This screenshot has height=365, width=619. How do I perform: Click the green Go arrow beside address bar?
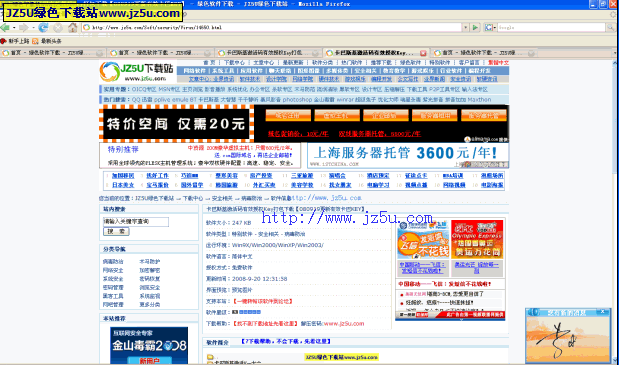(475, 28)
